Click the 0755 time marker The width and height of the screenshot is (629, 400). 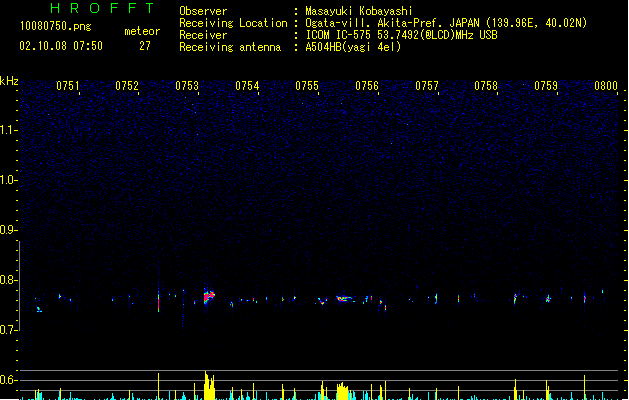[x=307, y=86]
